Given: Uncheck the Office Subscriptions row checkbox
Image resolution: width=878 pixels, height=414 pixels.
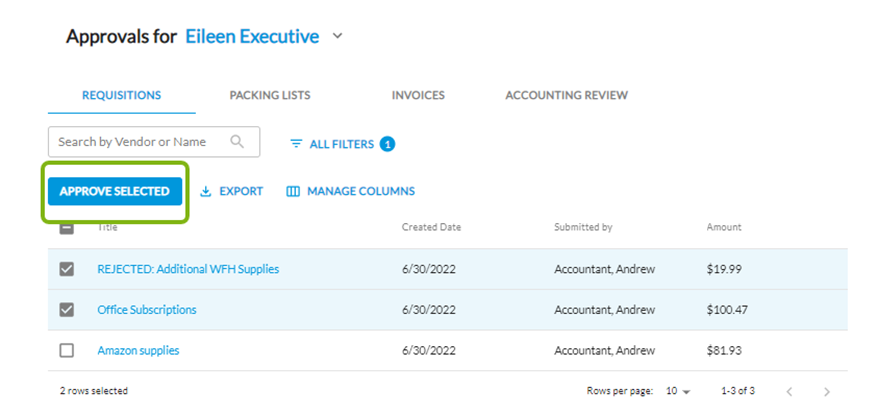Looking at the screenshot, I should point(67,310).
